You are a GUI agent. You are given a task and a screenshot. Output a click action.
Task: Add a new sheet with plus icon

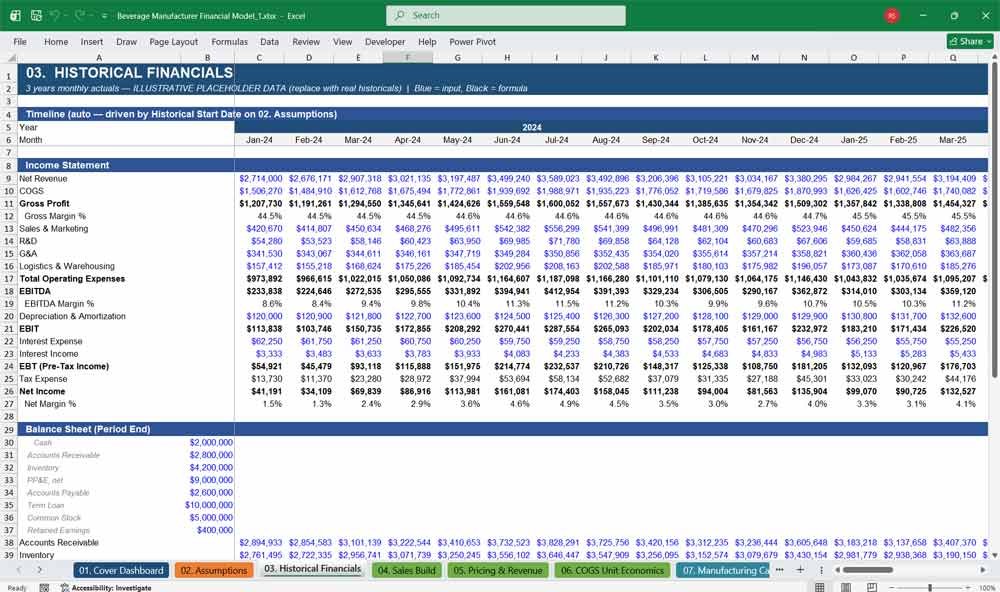800,570
